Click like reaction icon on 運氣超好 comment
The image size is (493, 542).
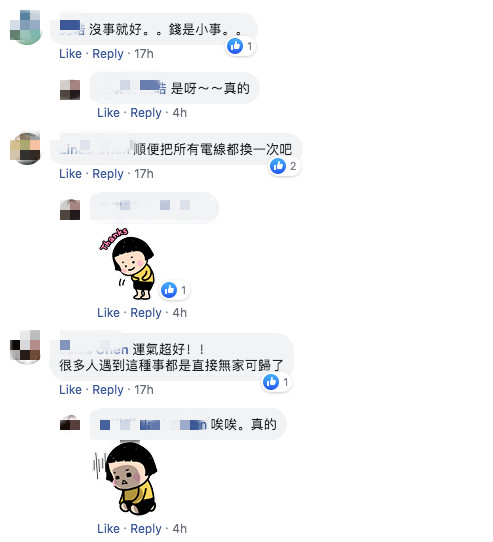pyautogui.click(x=271, y=382)
